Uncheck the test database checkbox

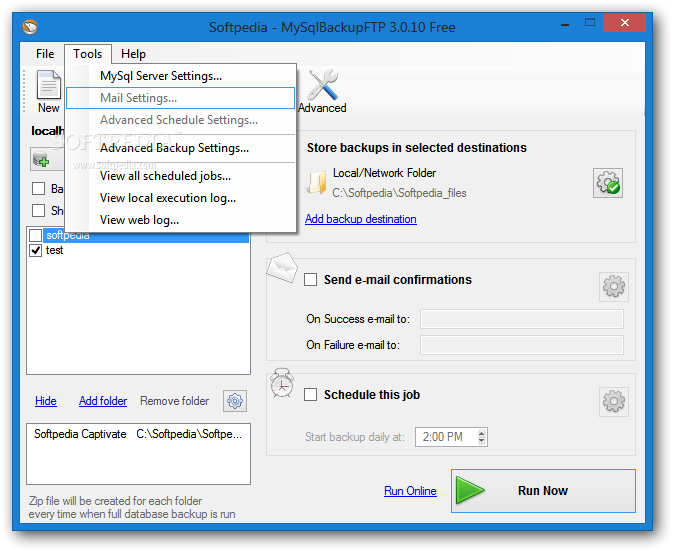point(36,250)
